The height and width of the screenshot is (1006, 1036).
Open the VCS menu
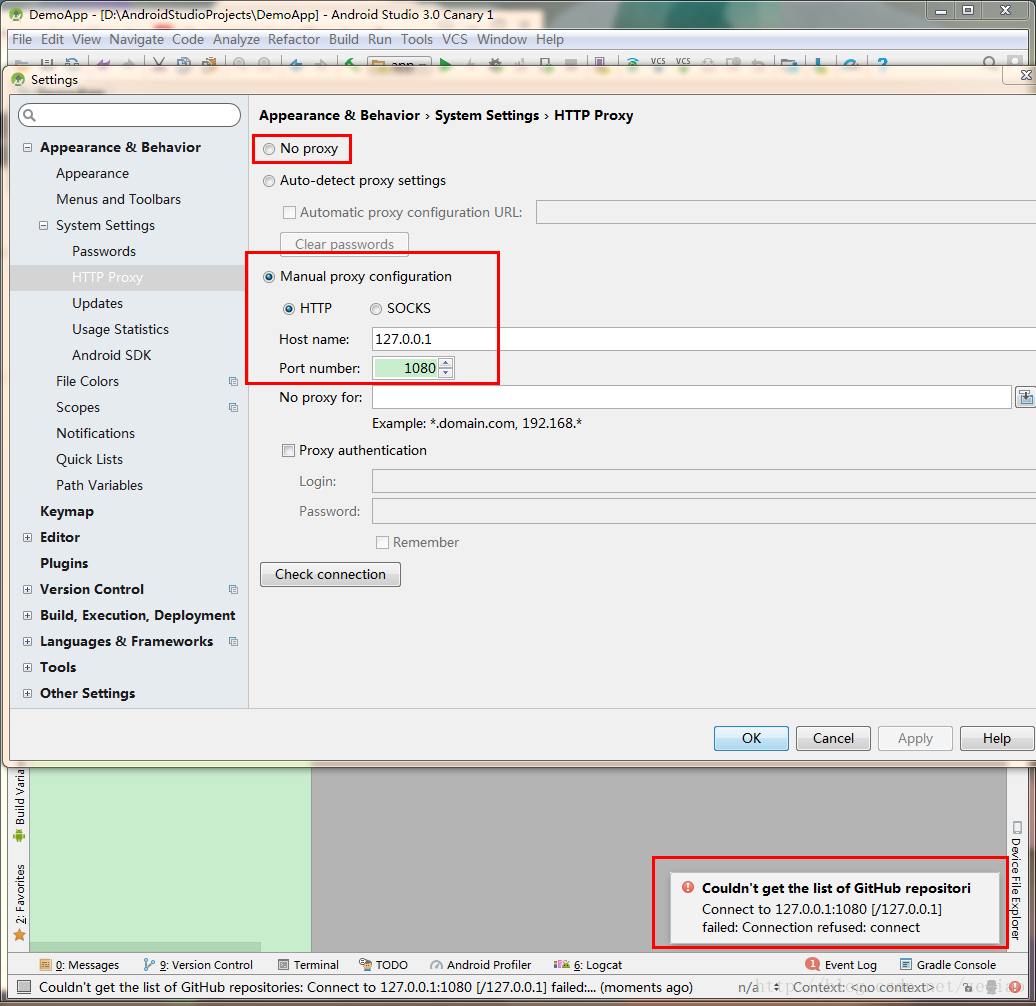(x=455, y=39)
